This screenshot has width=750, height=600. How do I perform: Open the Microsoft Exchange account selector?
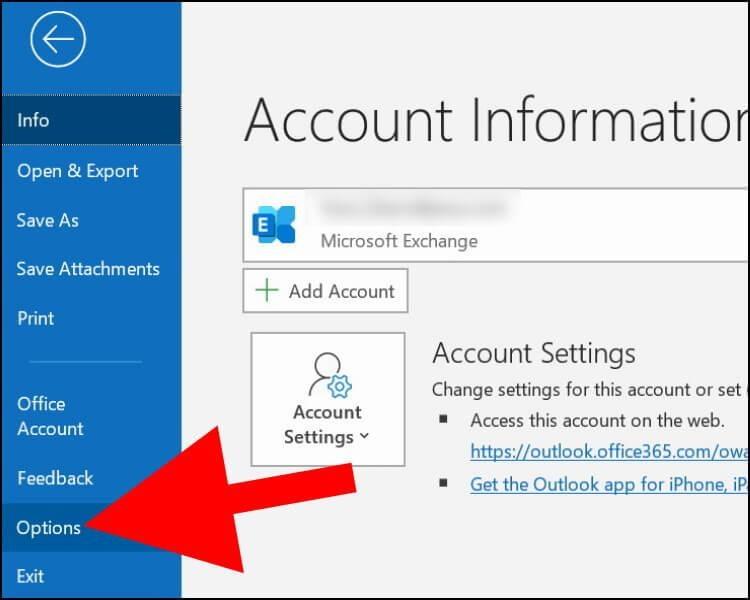point(496,225)
